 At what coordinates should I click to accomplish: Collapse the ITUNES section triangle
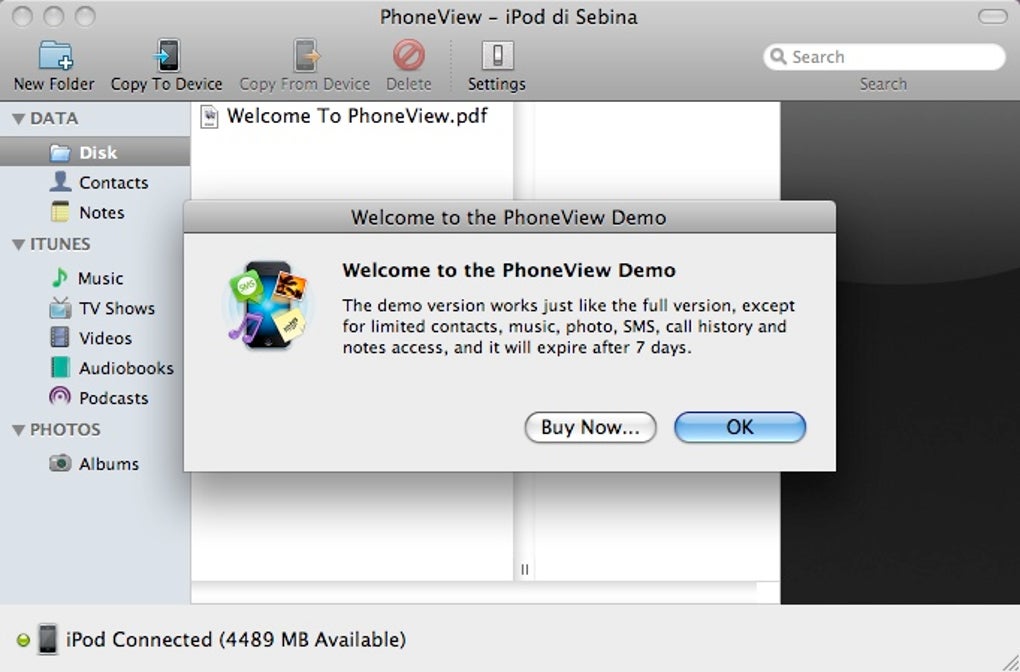(18, 245)
